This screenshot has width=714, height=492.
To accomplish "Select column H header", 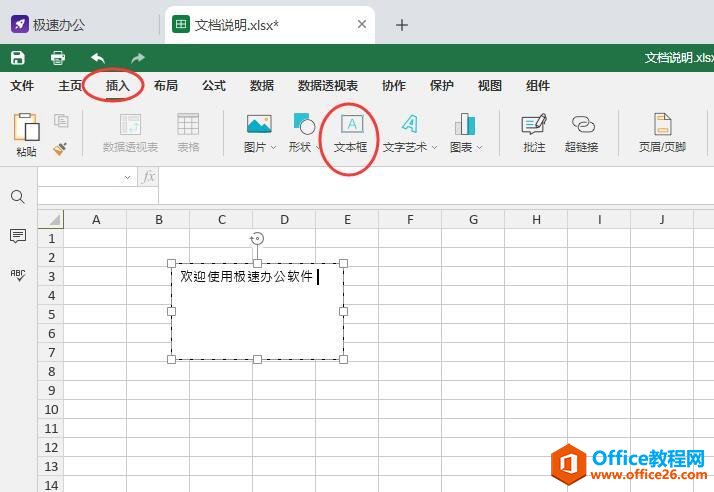I will click(x=536, y=220).
